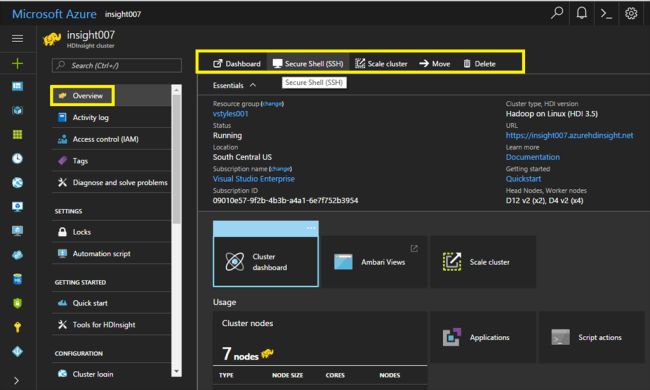Click external link icon on Ambari Views
Image resolution: width=650 pixels, height=390 pixels.
[414, 248]
